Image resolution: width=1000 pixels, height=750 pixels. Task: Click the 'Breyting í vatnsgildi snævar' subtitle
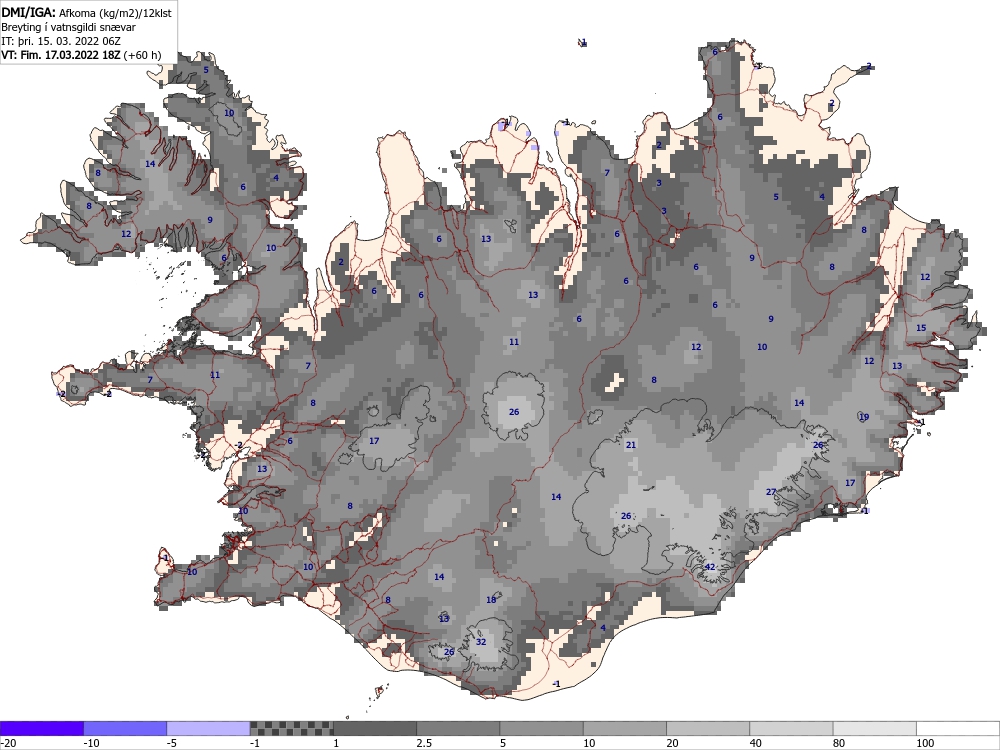tap(68, 27)
